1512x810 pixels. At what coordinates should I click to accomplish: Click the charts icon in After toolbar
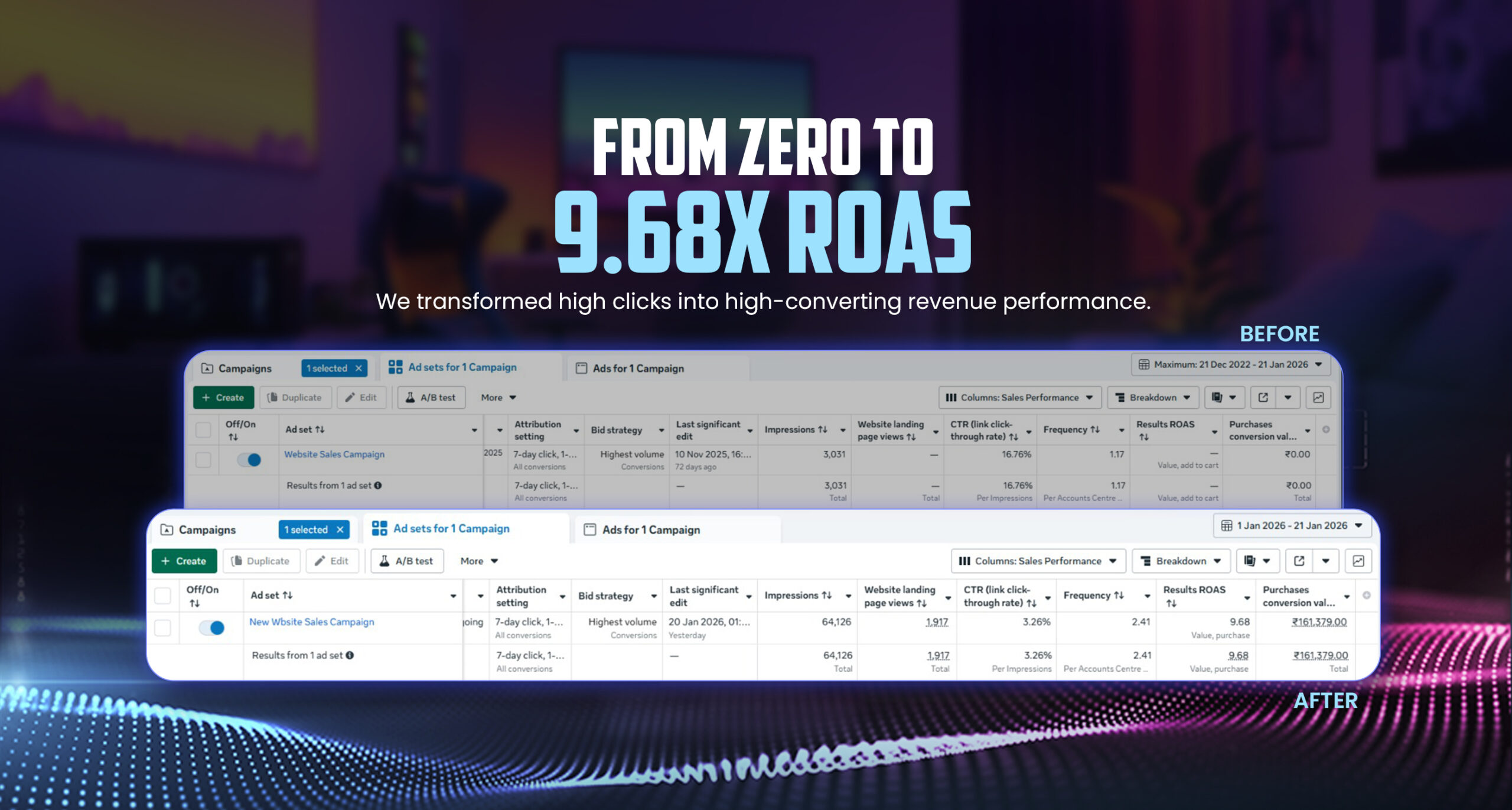(1358, 561)
